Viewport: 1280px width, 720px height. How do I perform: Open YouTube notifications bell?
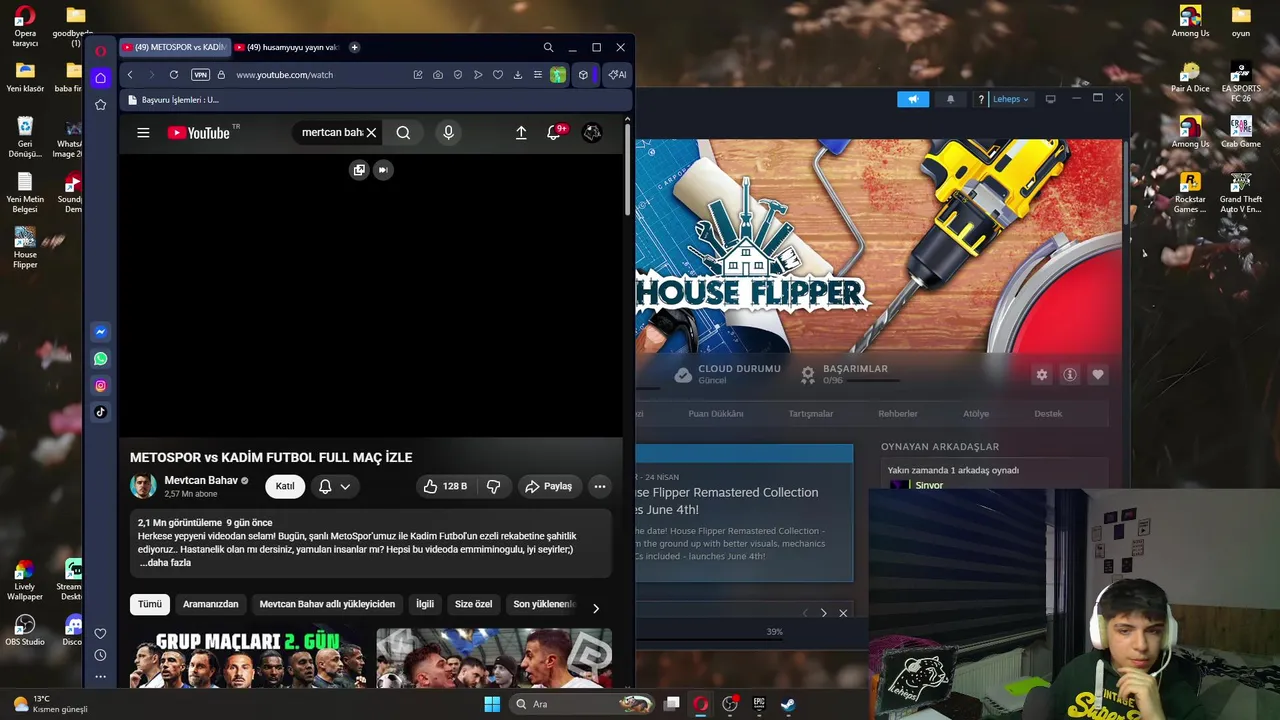pos(554,133)
